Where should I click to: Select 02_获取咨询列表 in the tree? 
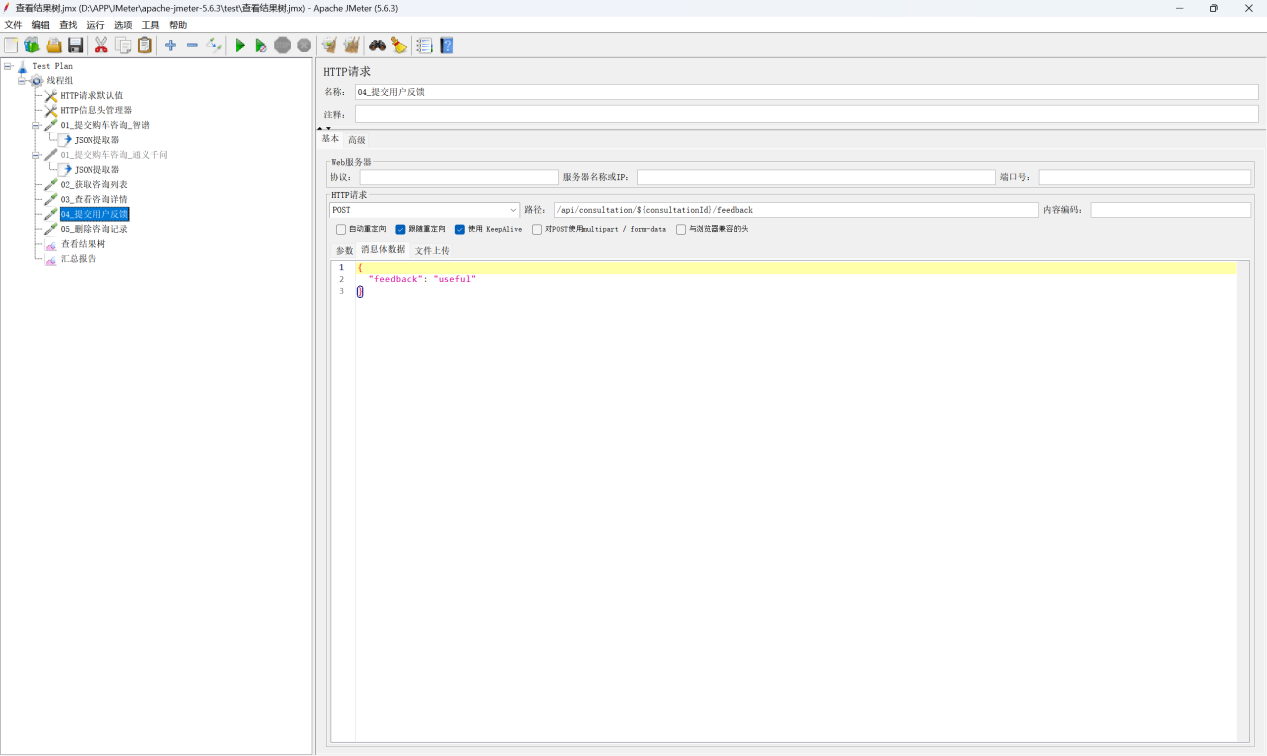[x=94, y=184]
